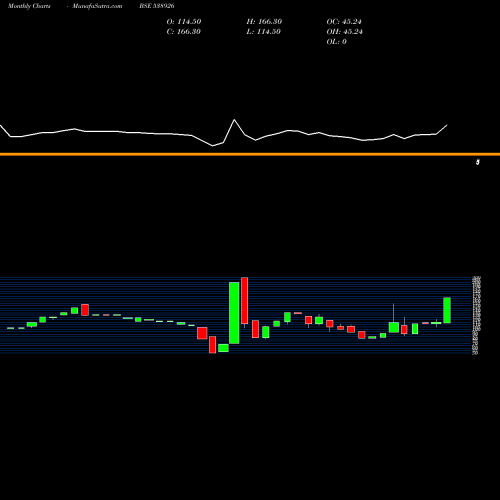
Task: Click the 'OC: 45.24' reading
Action: coord(344,22)
